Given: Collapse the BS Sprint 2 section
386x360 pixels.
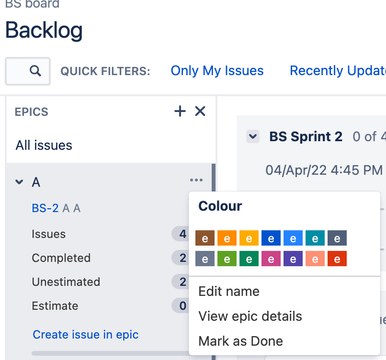Looking at the screenshot, I should (253, 136).
